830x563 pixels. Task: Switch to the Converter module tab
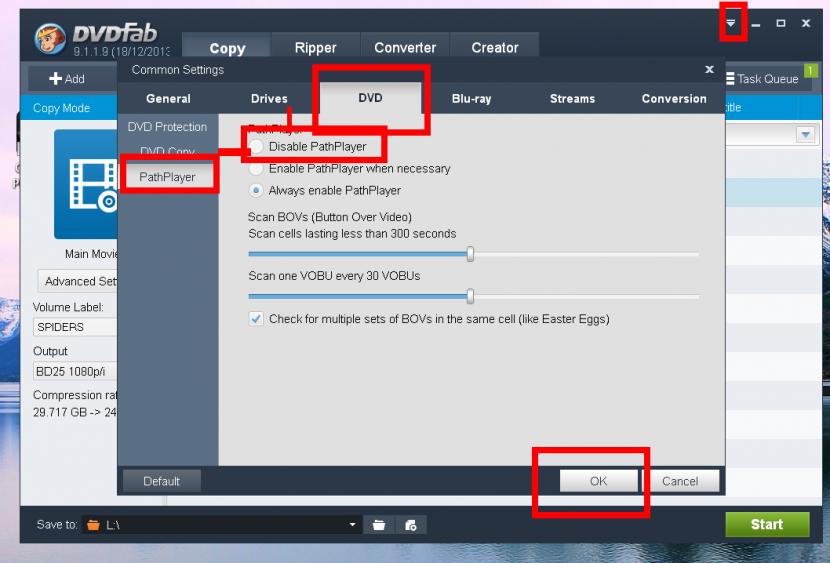pyautogui.click(x=405, y=48)
